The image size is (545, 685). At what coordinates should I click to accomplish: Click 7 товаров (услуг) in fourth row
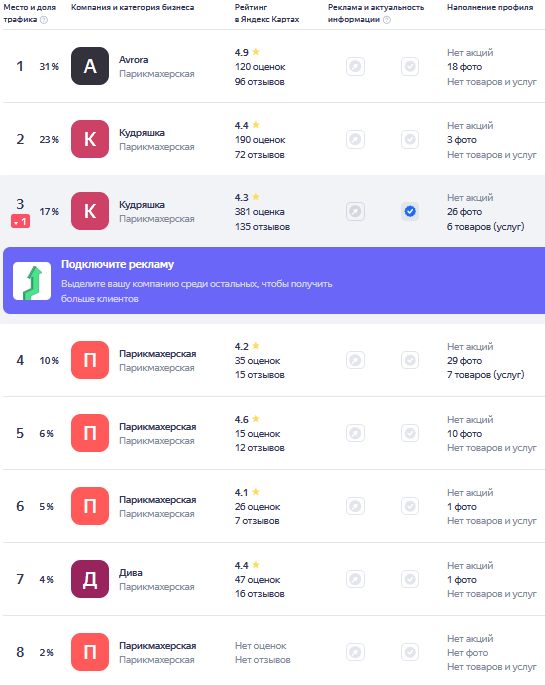pyautogui.click(x=486, y=375)
